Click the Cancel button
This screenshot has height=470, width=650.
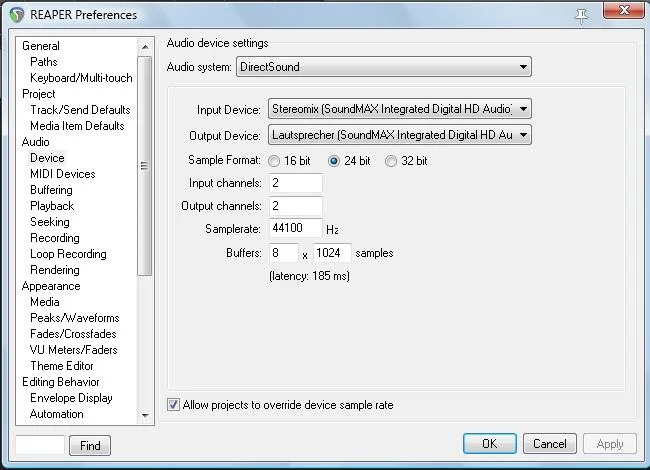click(x=550, y=444)
